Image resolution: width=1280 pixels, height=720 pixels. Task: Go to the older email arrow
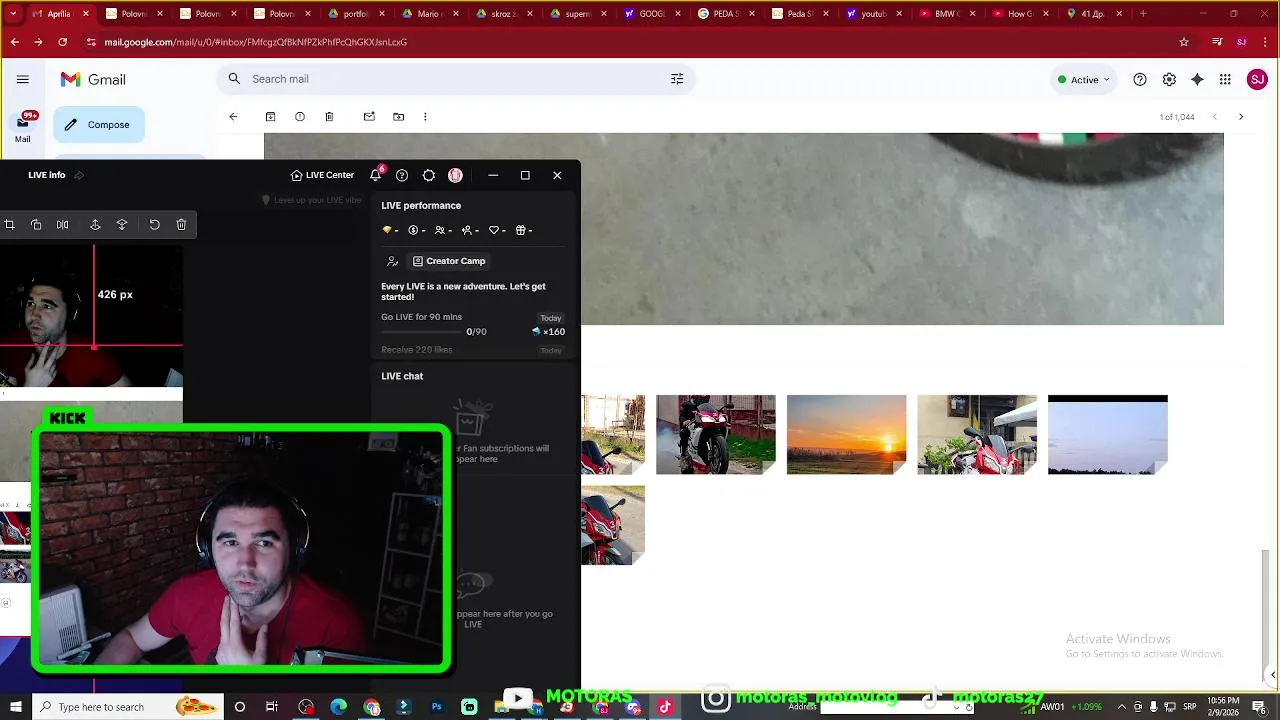(1241, 117)
